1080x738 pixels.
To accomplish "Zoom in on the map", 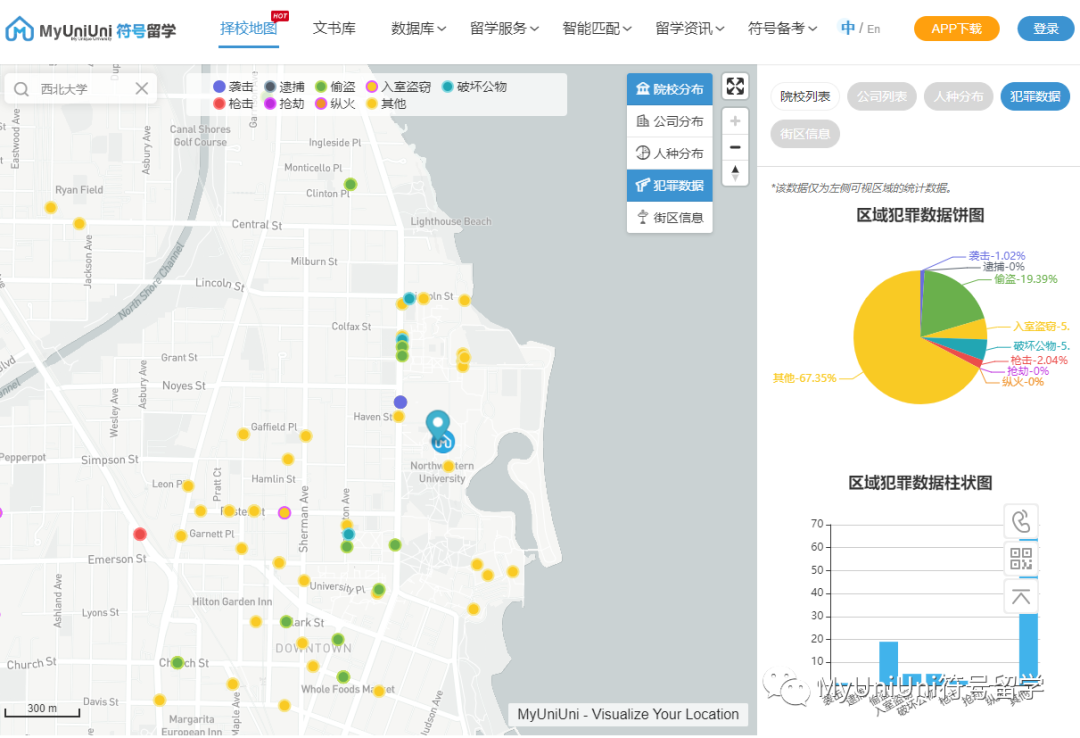I will [735, 121].
